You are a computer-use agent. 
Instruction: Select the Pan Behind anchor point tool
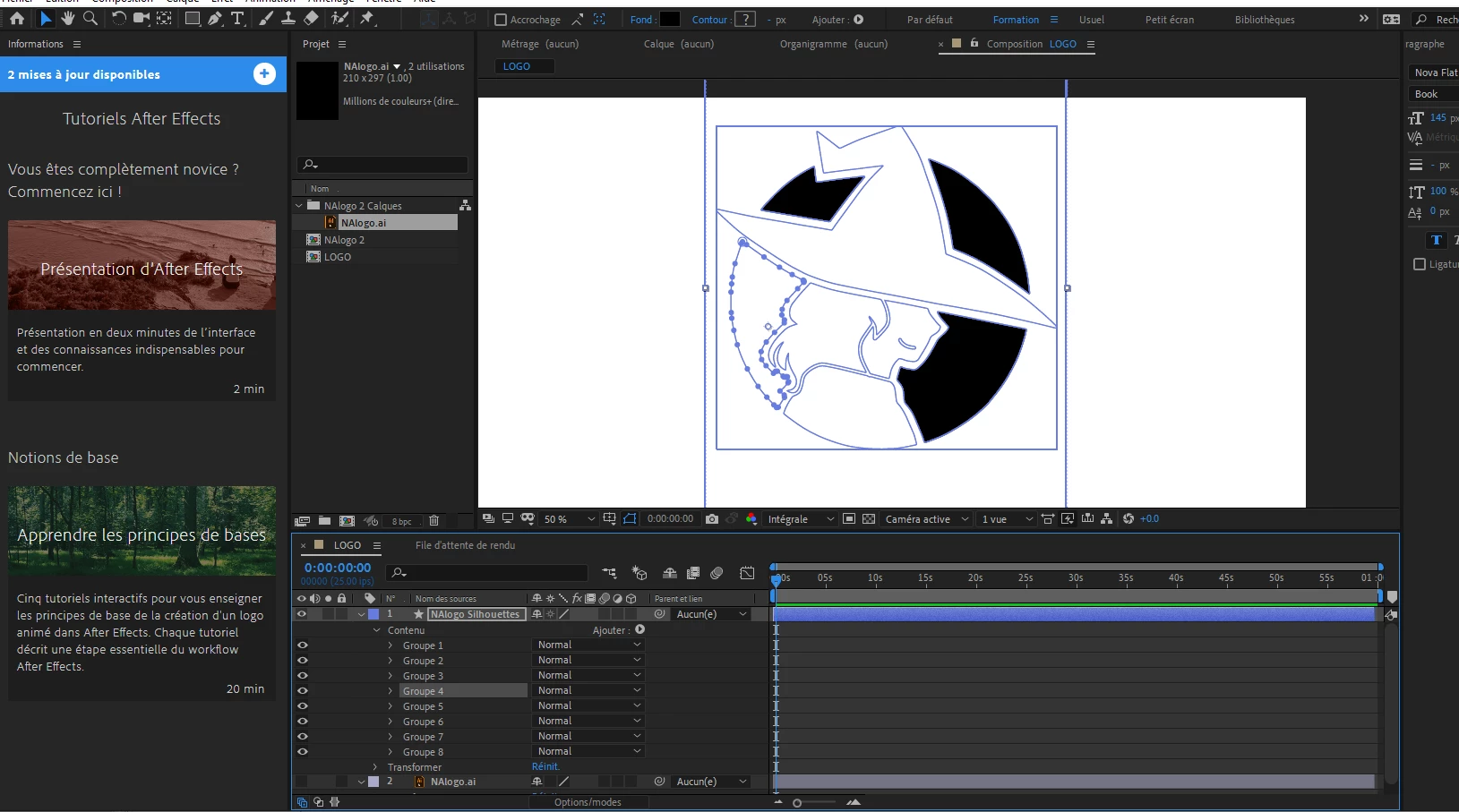165,19
